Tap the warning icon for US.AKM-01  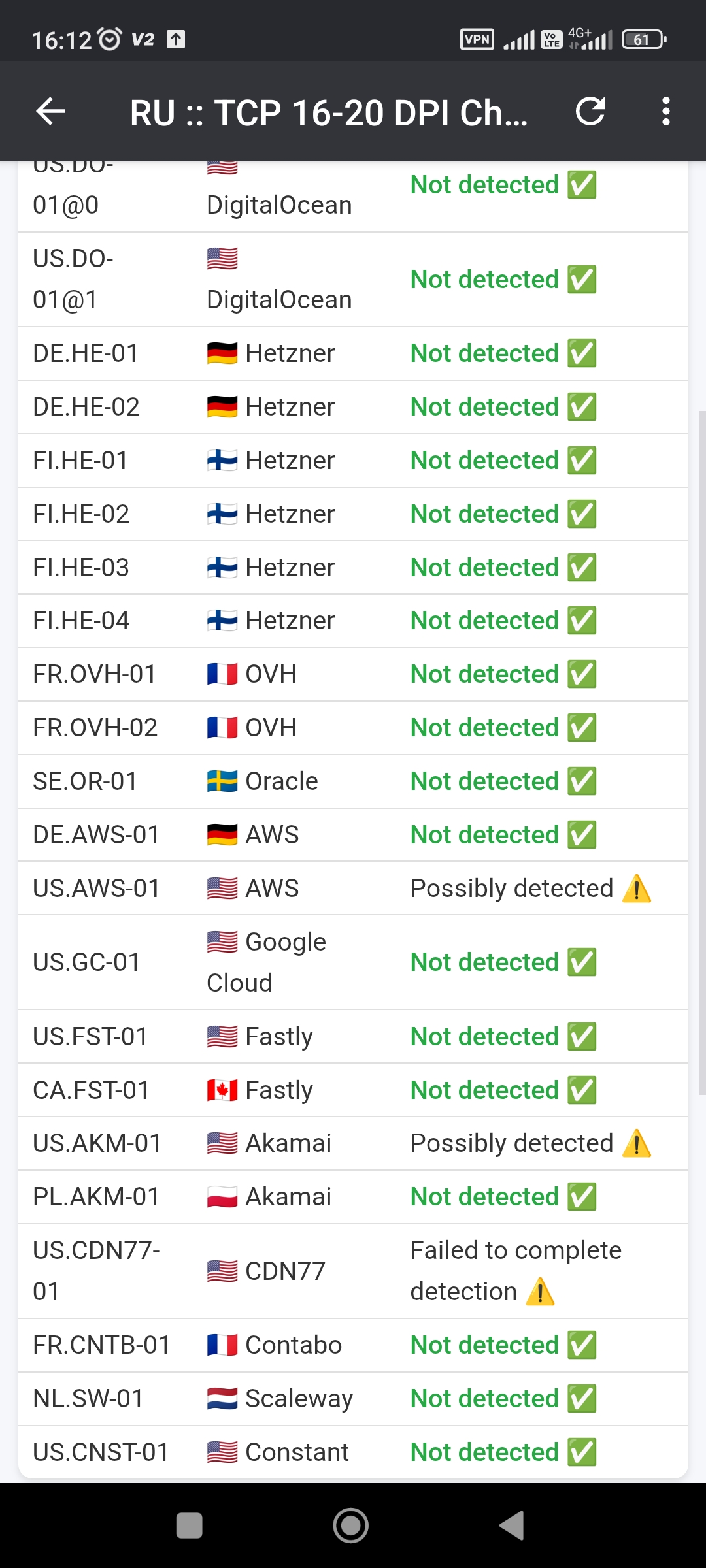pos(636,1144)
